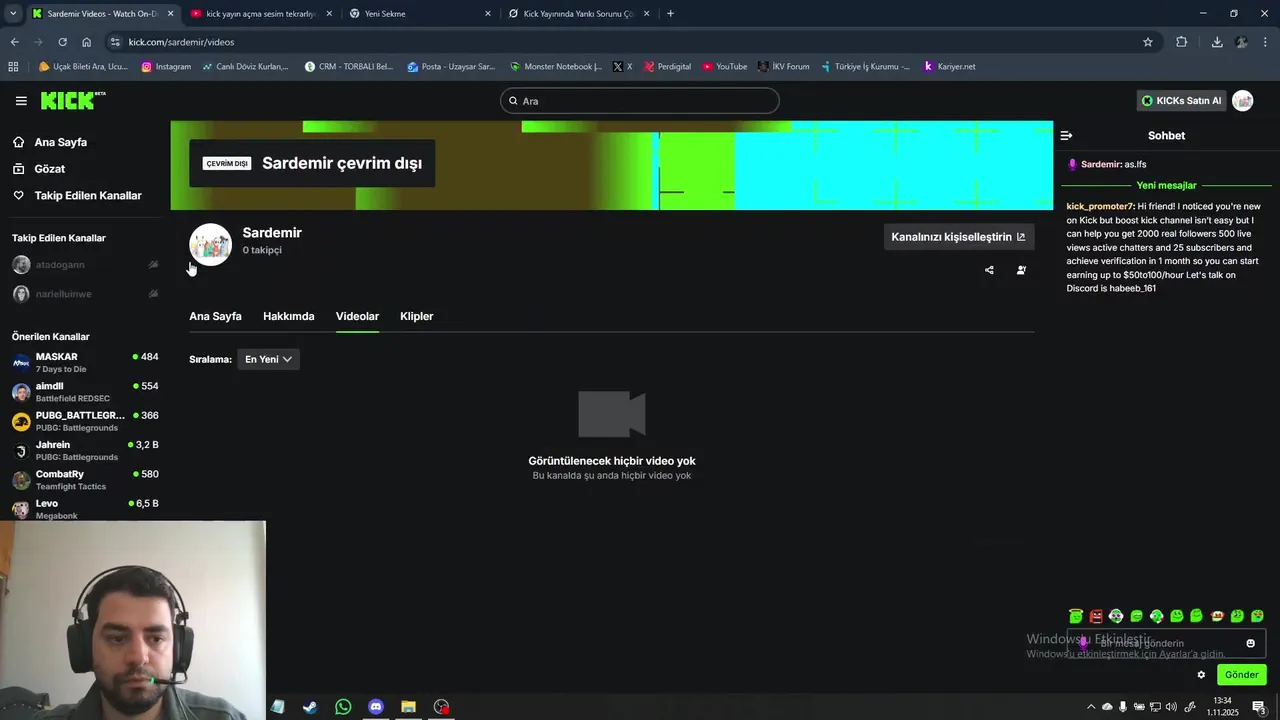1280x720 pixels.
Task: Open the profile avatar menu at top right
Action: [1243, 101]
